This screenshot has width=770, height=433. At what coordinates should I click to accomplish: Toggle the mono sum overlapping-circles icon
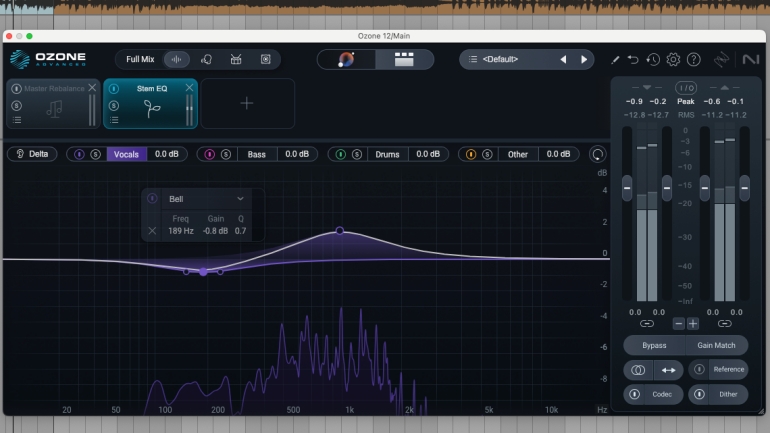(638, 370)
